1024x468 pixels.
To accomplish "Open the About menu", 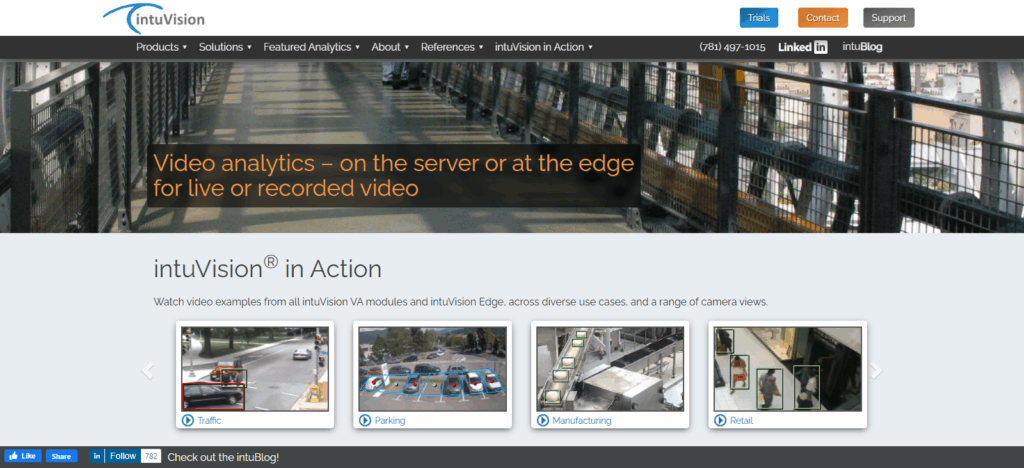I will click(x=390, y=47).
